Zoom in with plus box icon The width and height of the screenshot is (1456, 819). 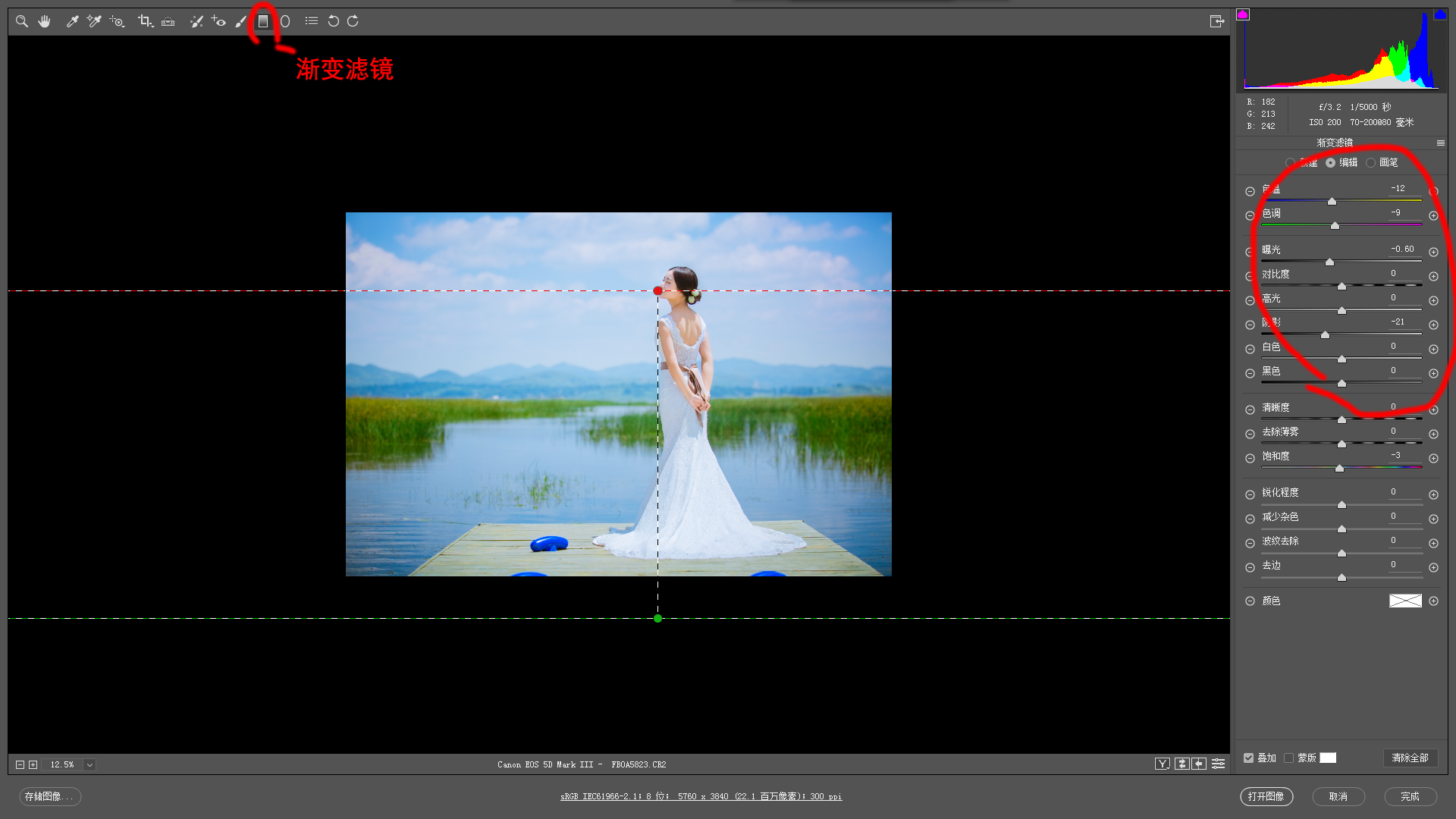(33, 764)
